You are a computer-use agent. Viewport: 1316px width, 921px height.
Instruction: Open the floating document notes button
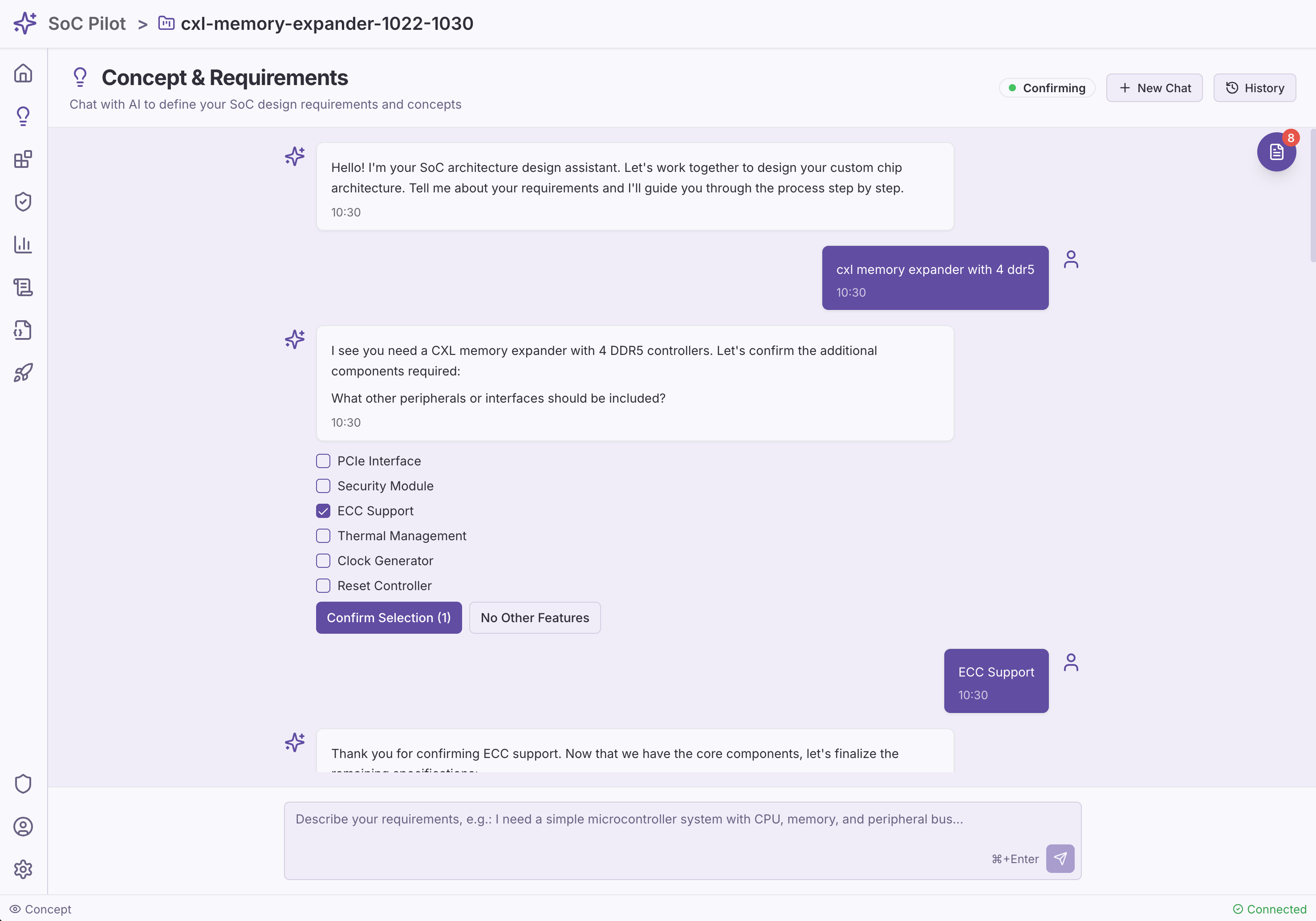[x=1276, y=152]
